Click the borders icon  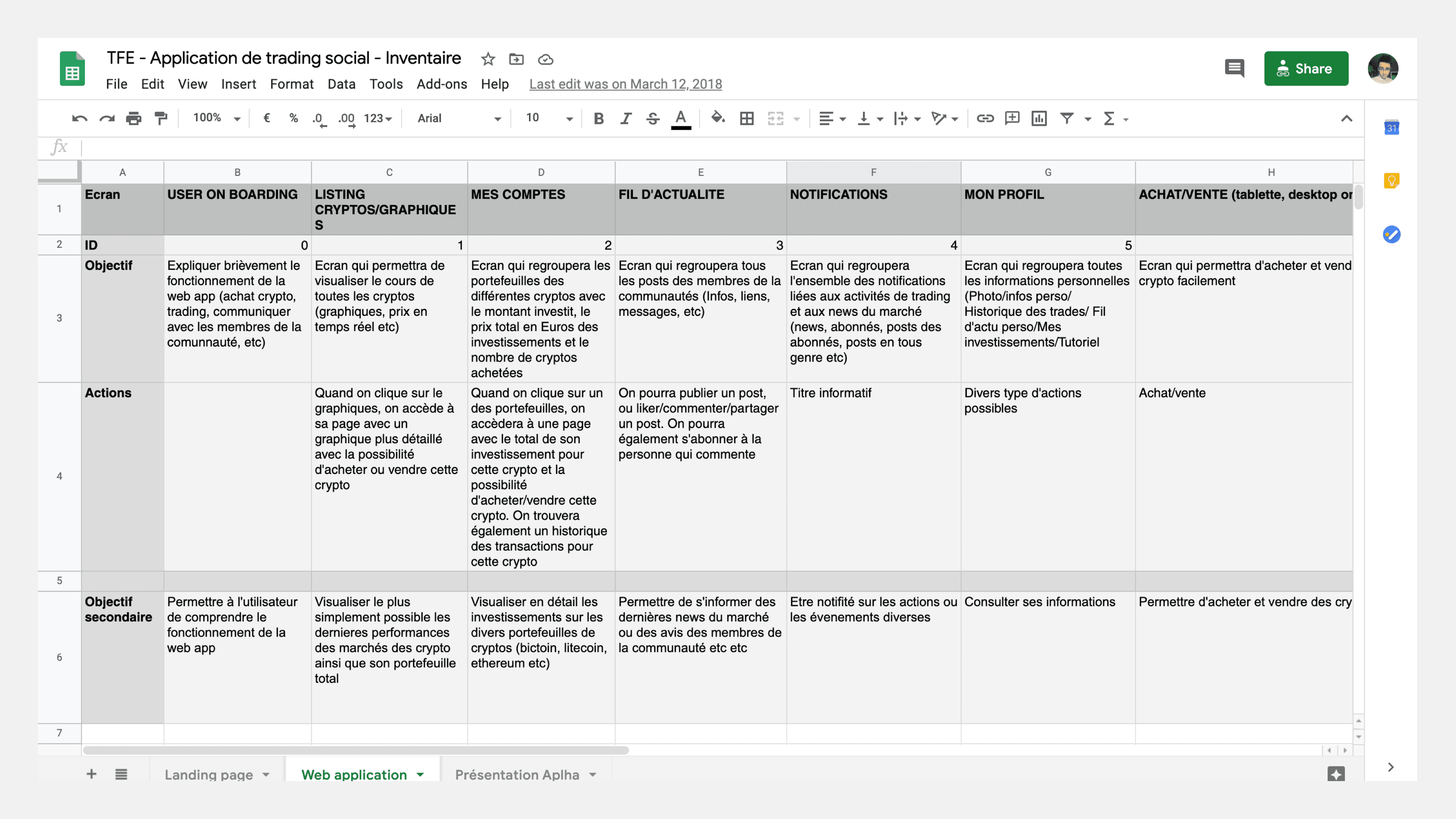click(x=747, y=118)
